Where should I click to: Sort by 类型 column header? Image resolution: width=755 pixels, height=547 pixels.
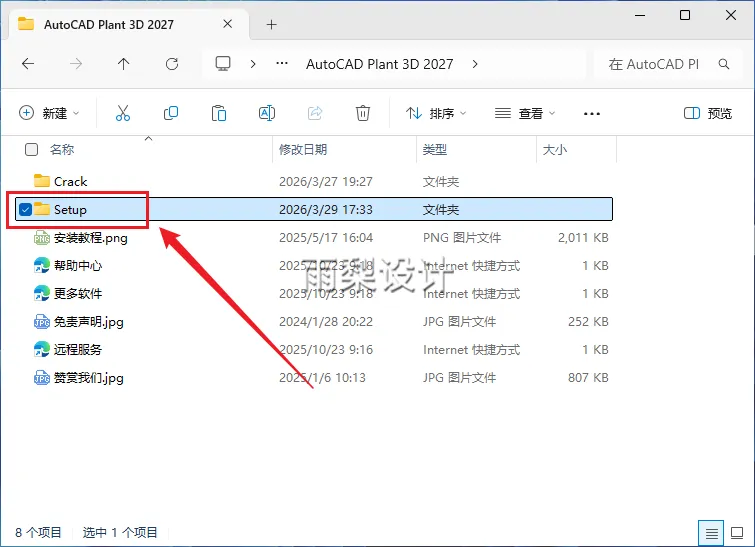pyautogui.click(x=435, y=150)
